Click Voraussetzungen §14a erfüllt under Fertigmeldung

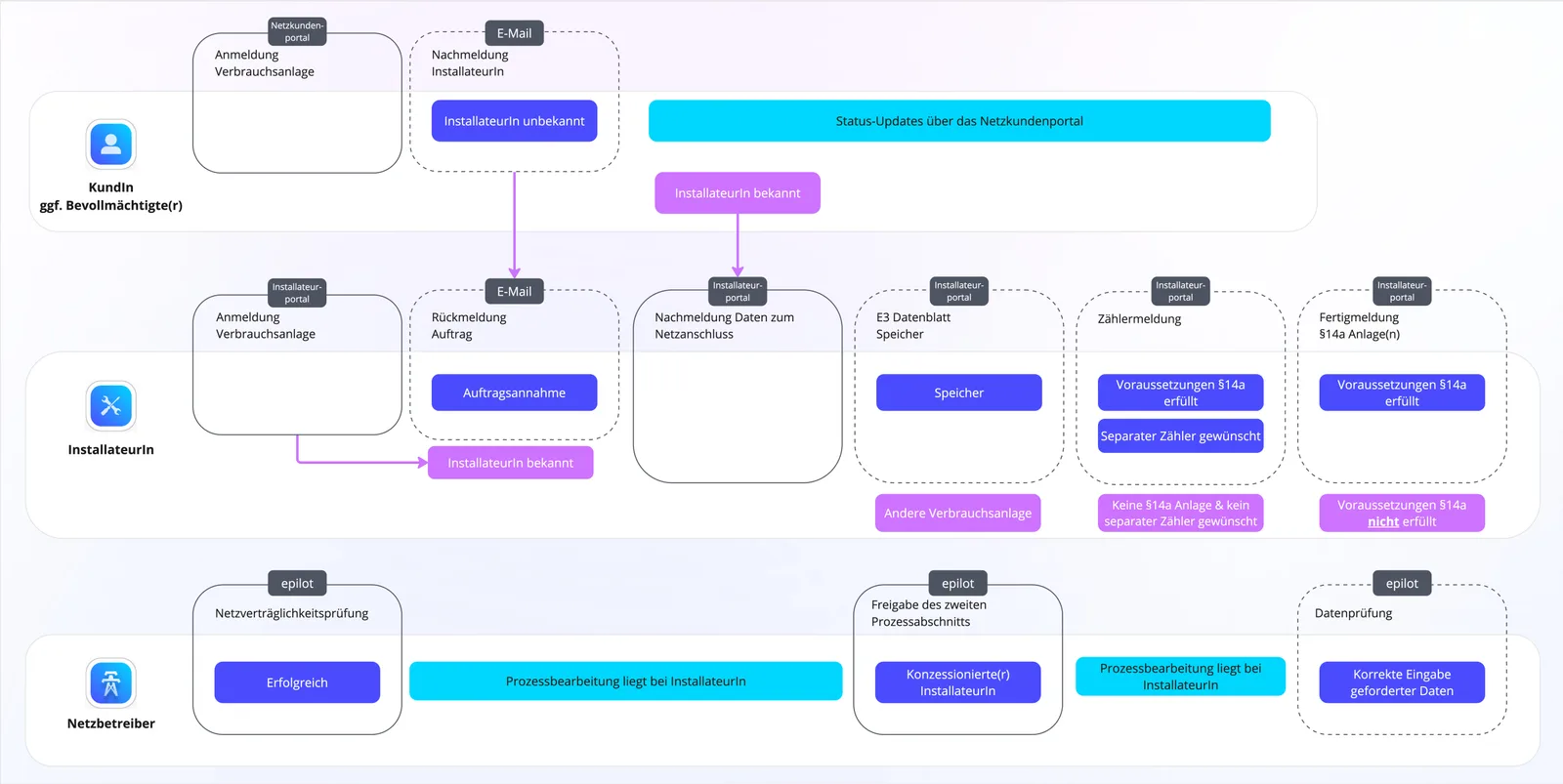(1402, 392)
